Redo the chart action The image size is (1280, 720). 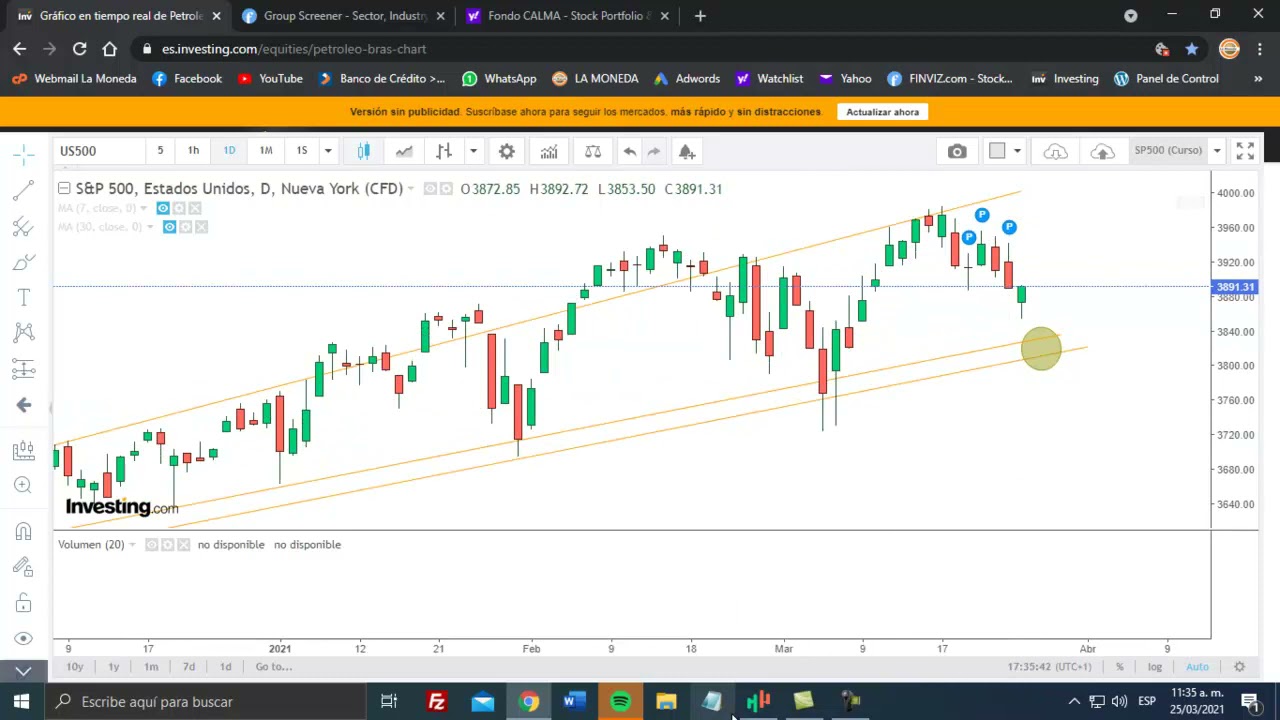[x=654, y=151]
